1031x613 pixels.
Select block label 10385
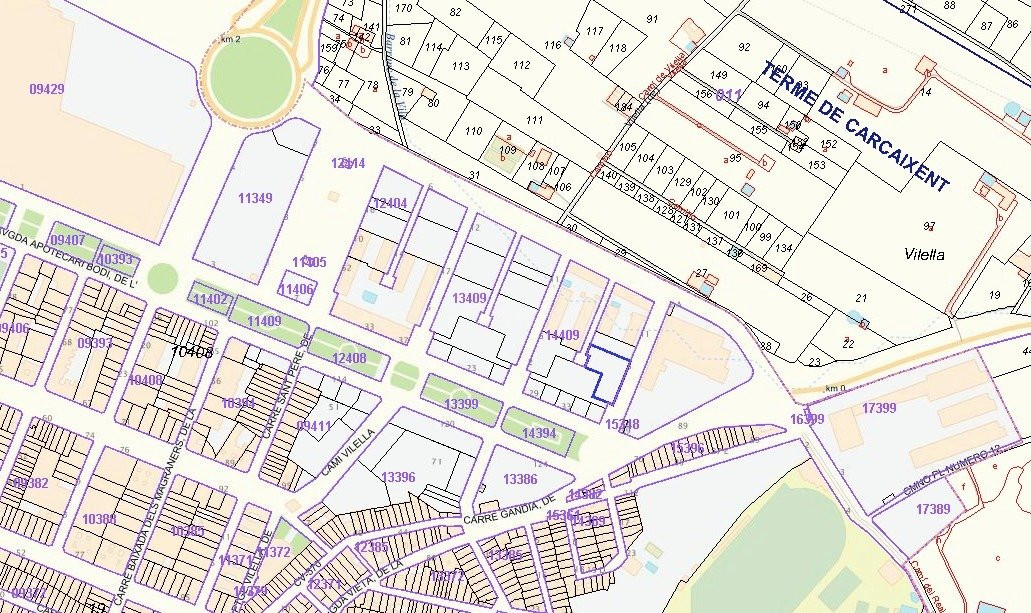[187, 530]
